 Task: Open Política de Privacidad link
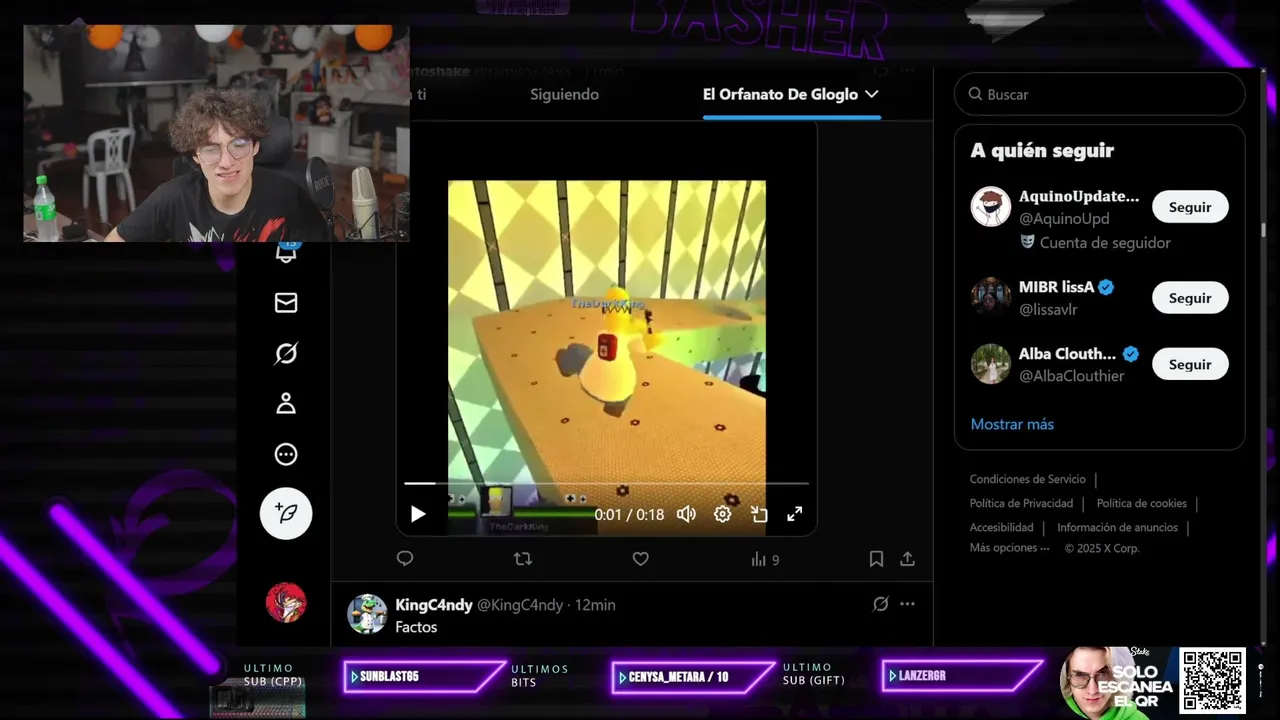click(1021, 503)
